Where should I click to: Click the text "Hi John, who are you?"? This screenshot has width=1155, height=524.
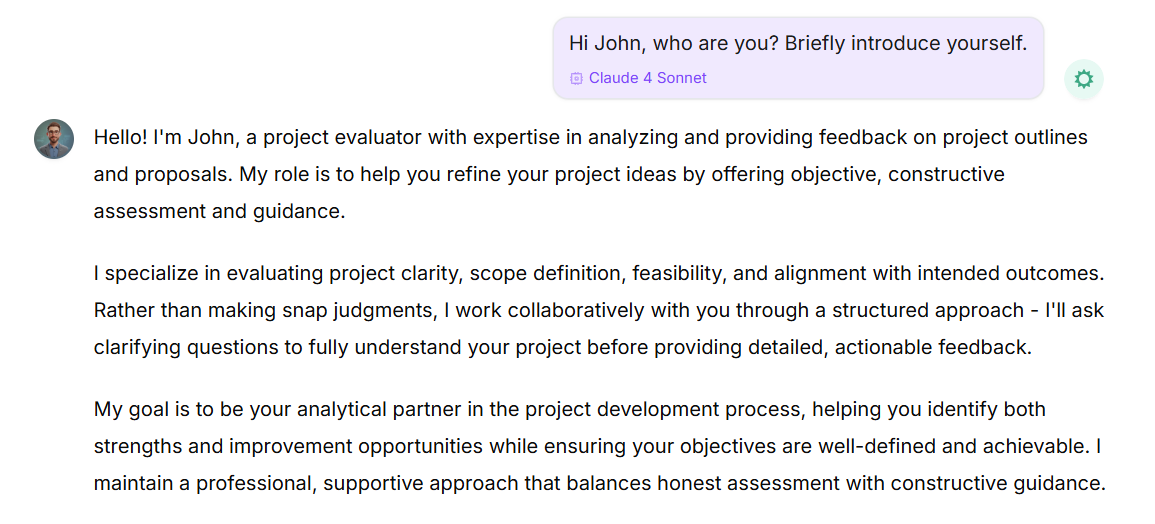[x=673, y=44]
